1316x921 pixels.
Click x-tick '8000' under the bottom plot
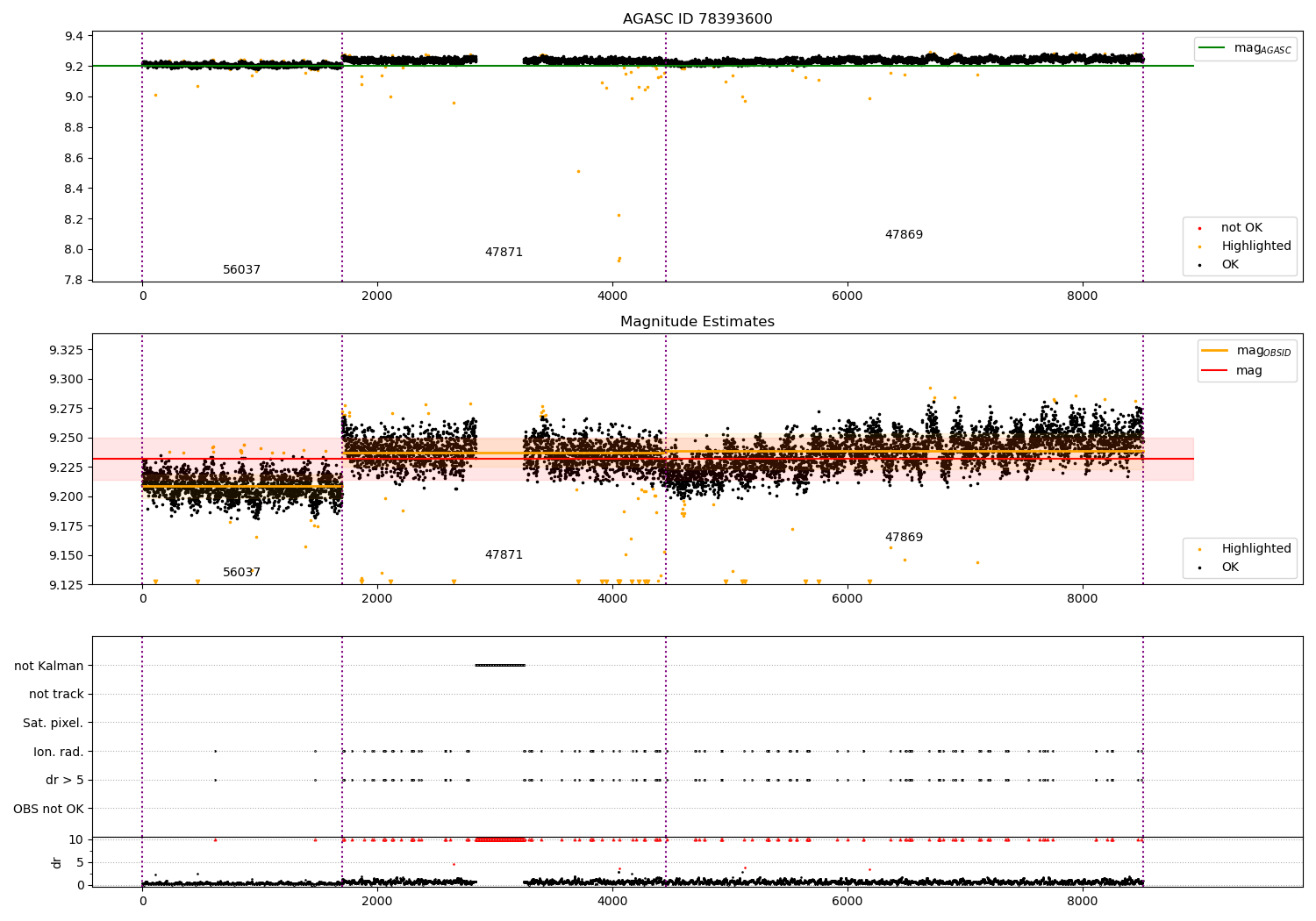(1083, 902)
